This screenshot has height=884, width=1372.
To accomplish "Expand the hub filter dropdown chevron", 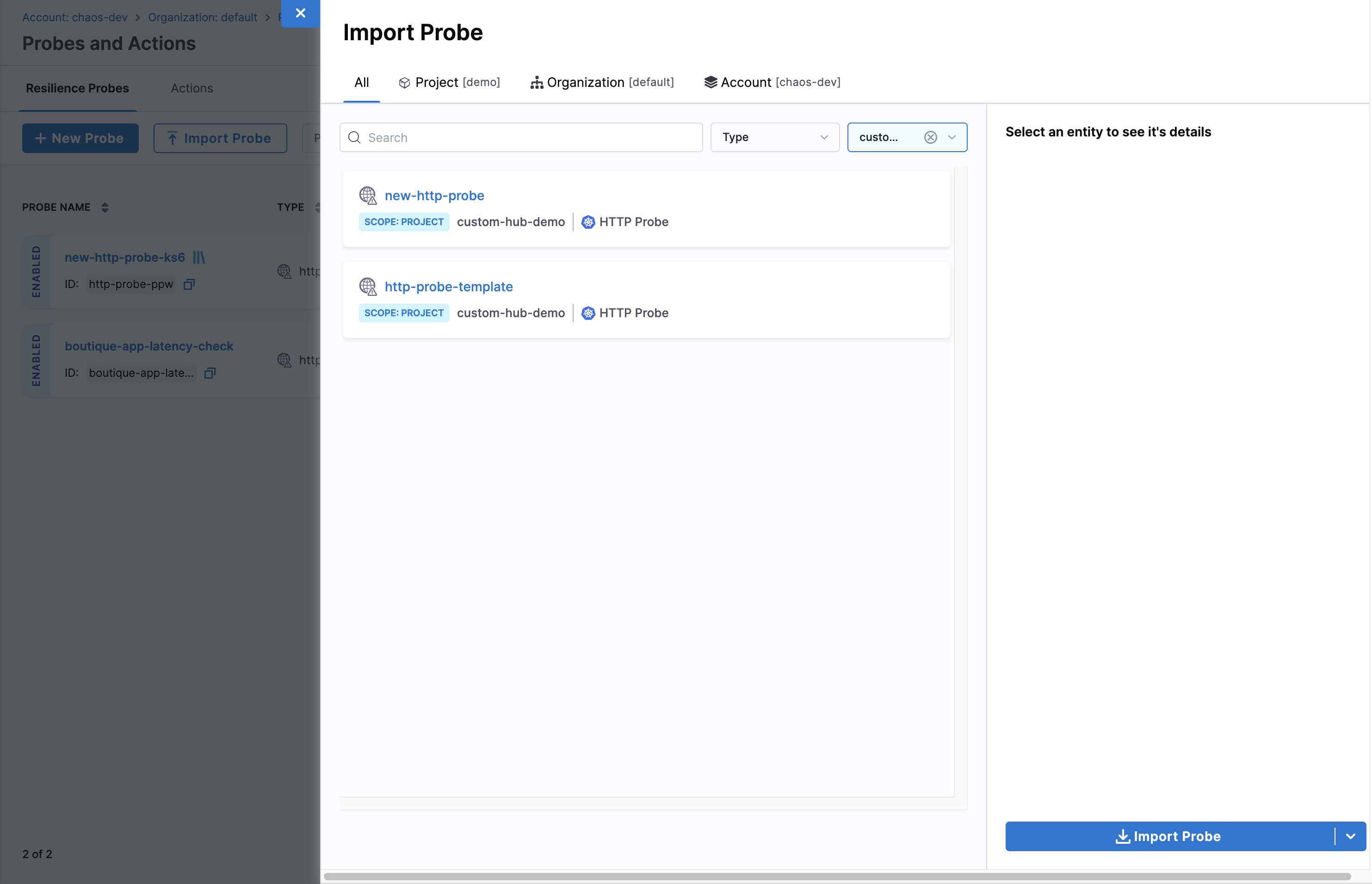I will [x=952, y=137].
